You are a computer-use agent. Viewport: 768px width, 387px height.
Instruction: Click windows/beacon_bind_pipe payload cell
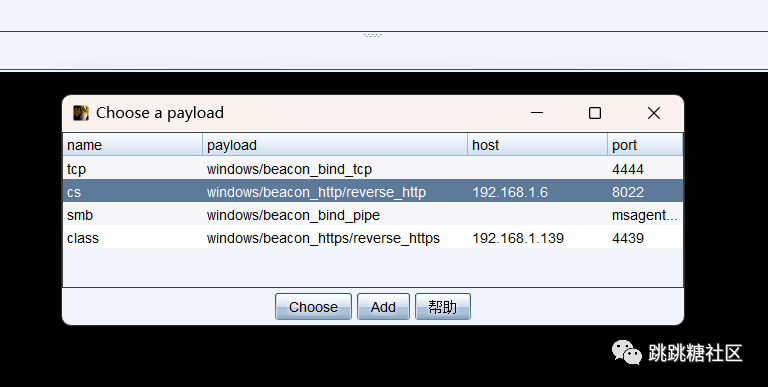[293, 215]
